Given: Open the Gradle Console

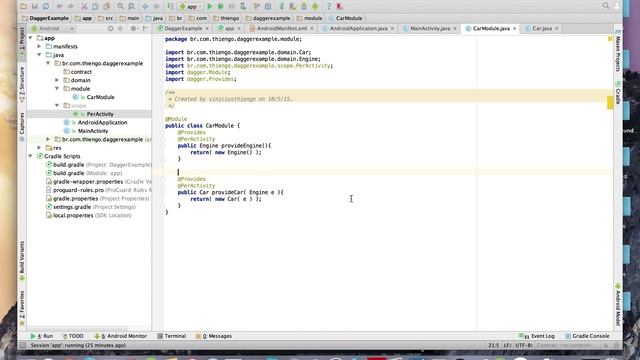Looking at the screenshot, I should pyautogui.click(x=587, y=336).
